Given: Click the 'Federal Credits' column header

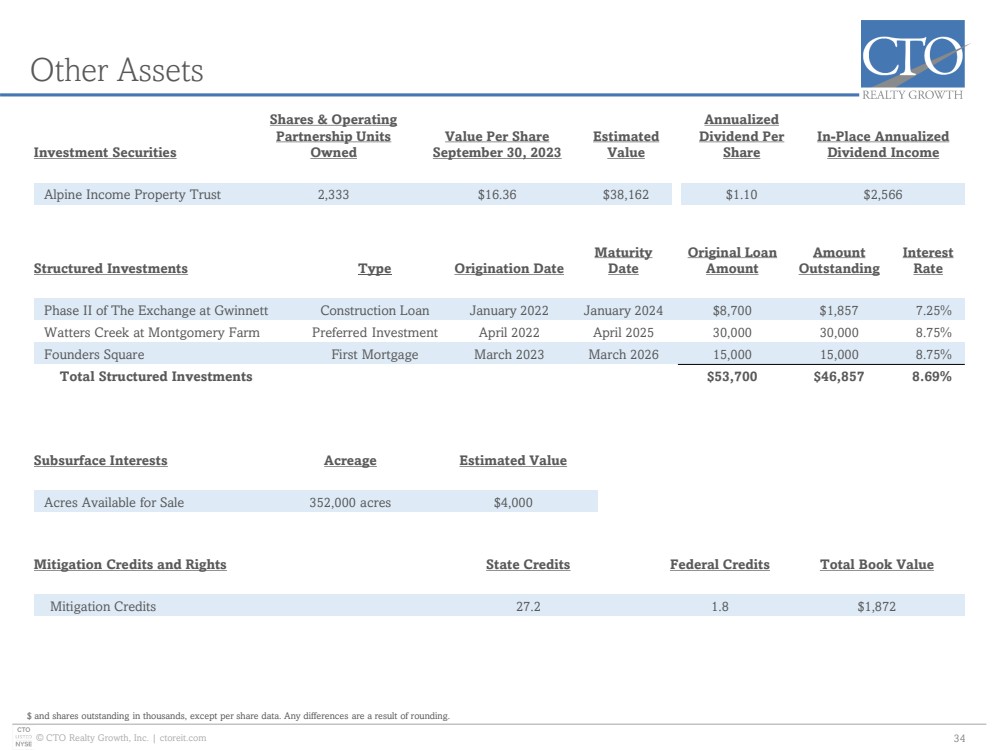Looking at the screenshot, I should point(720,564).
